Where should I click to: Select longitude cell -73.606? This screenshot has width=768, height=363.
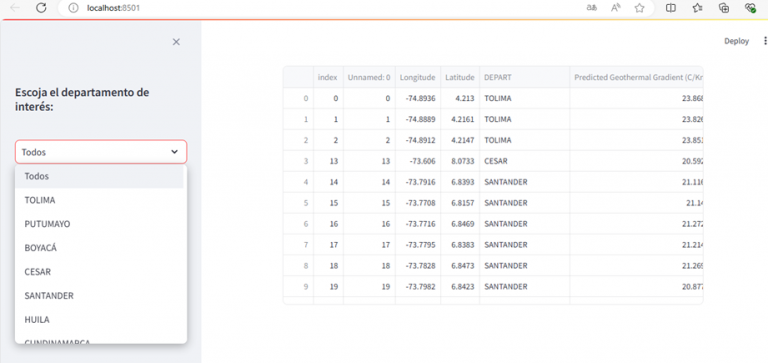point(418,161)
